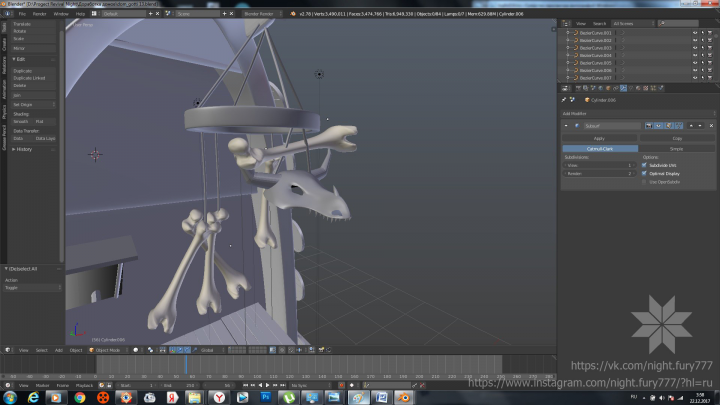Open Photoshop from the taskbar
The height and width of the screenshot is (405, 720).
265,397
